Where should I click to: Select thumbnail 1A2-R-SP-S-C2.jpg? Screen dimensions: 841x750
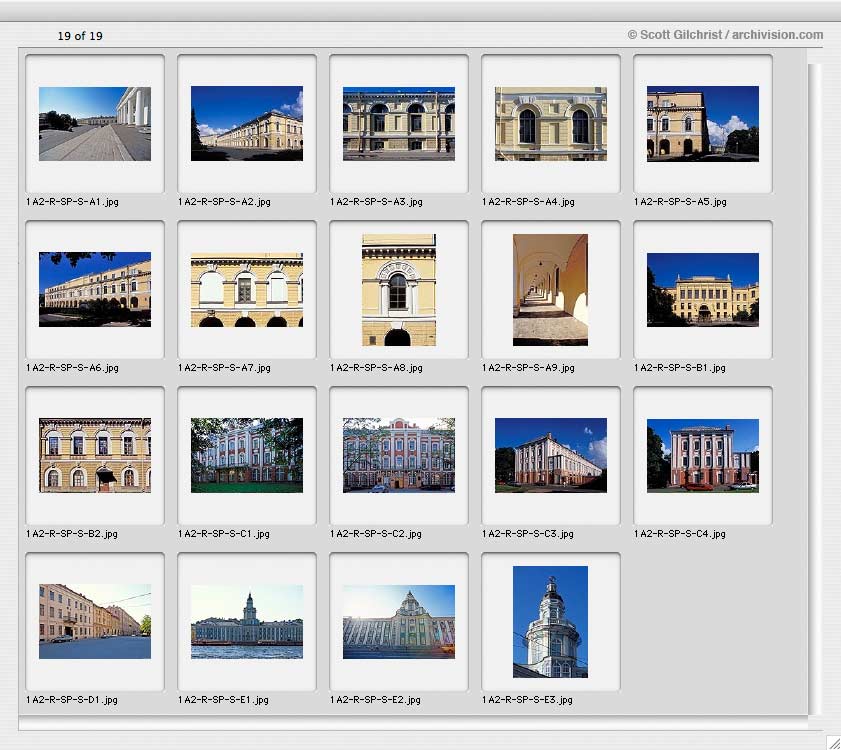click(399, 455)
